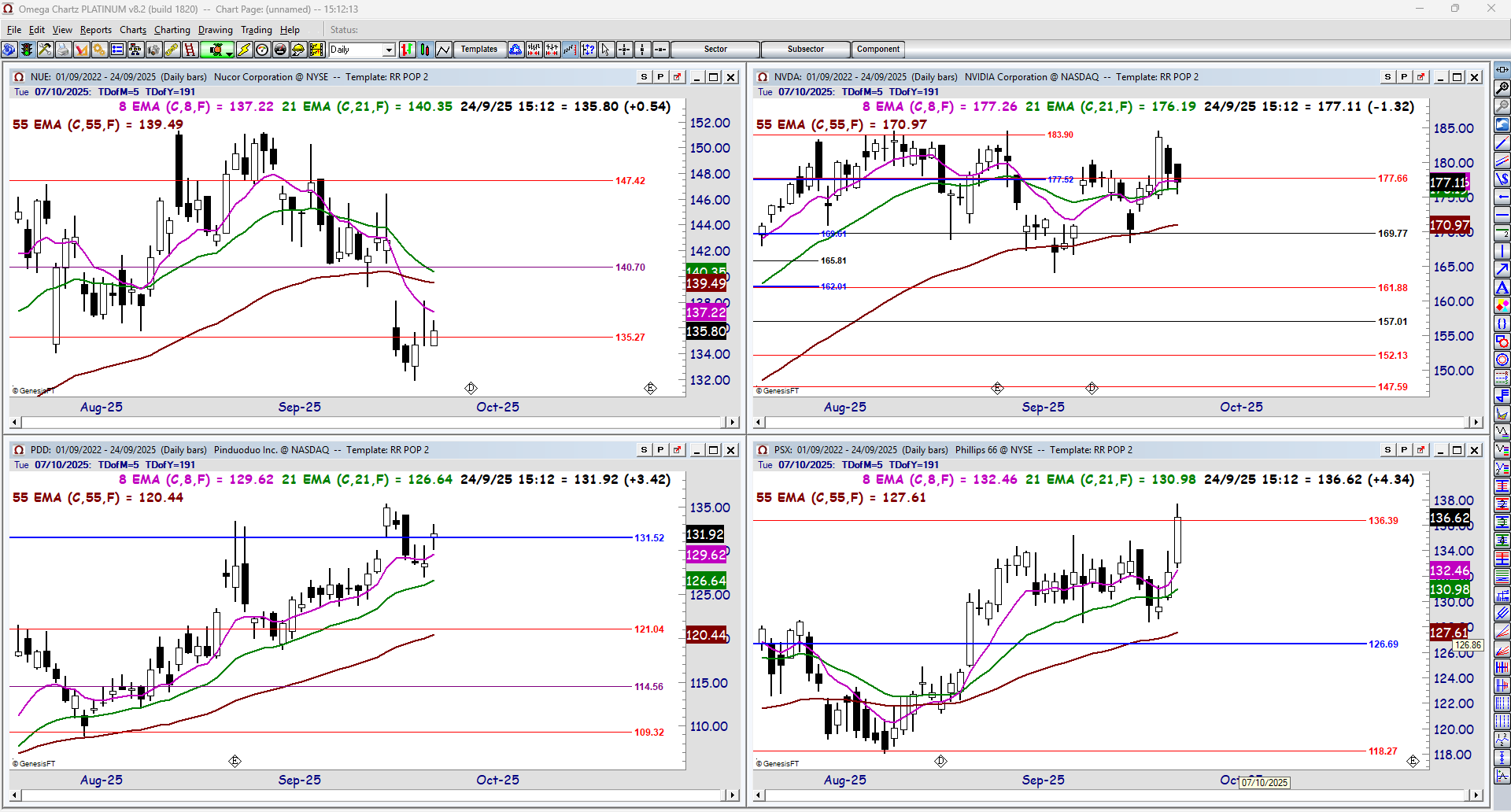Screen dimensions: 1511x812
Task: Toggle the S button on PSX chart
Action: pos(1387,450)
